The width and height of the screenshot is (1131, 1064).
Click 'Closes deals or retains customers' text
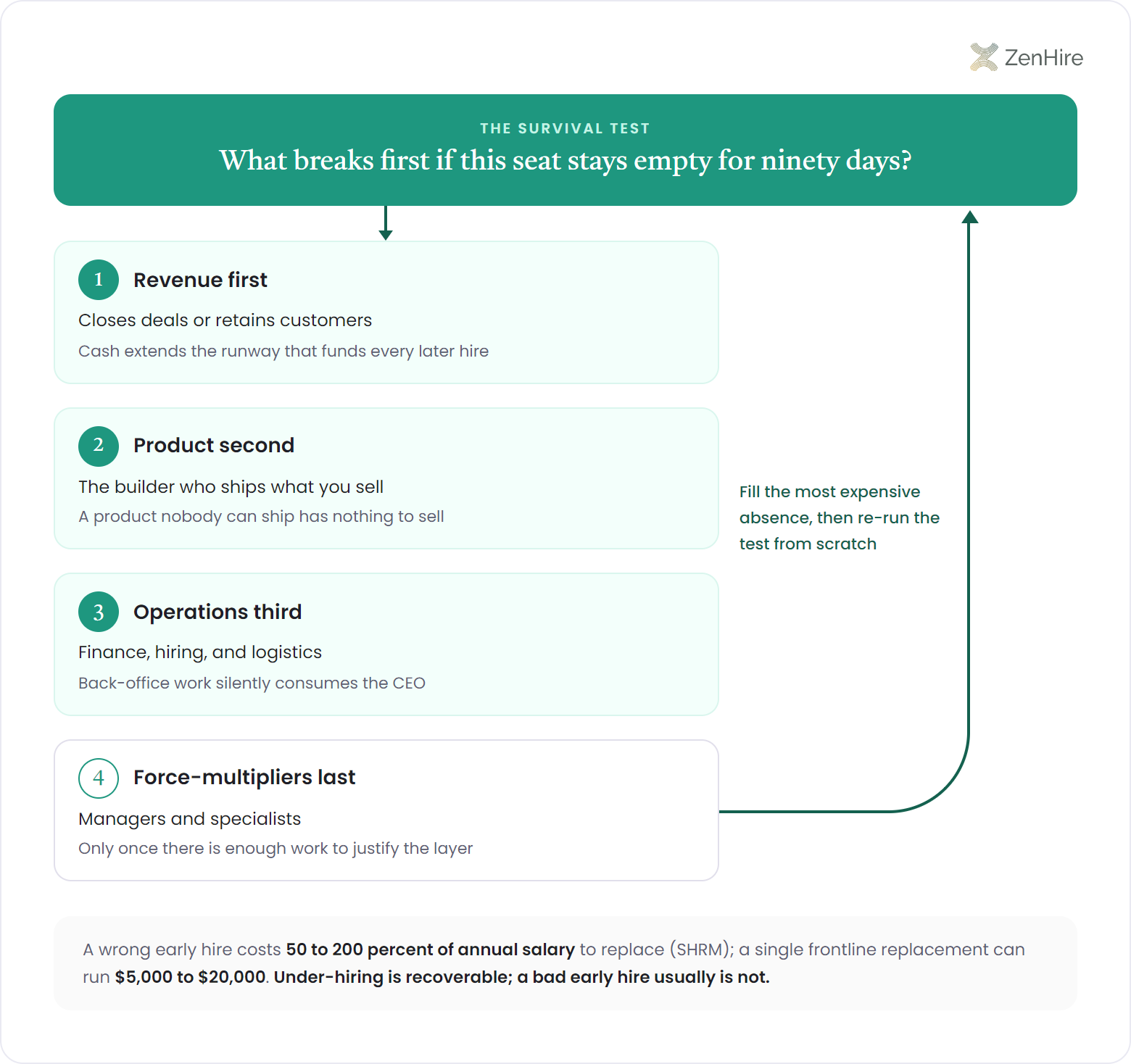pyautogui.click(x=225, y=320)
